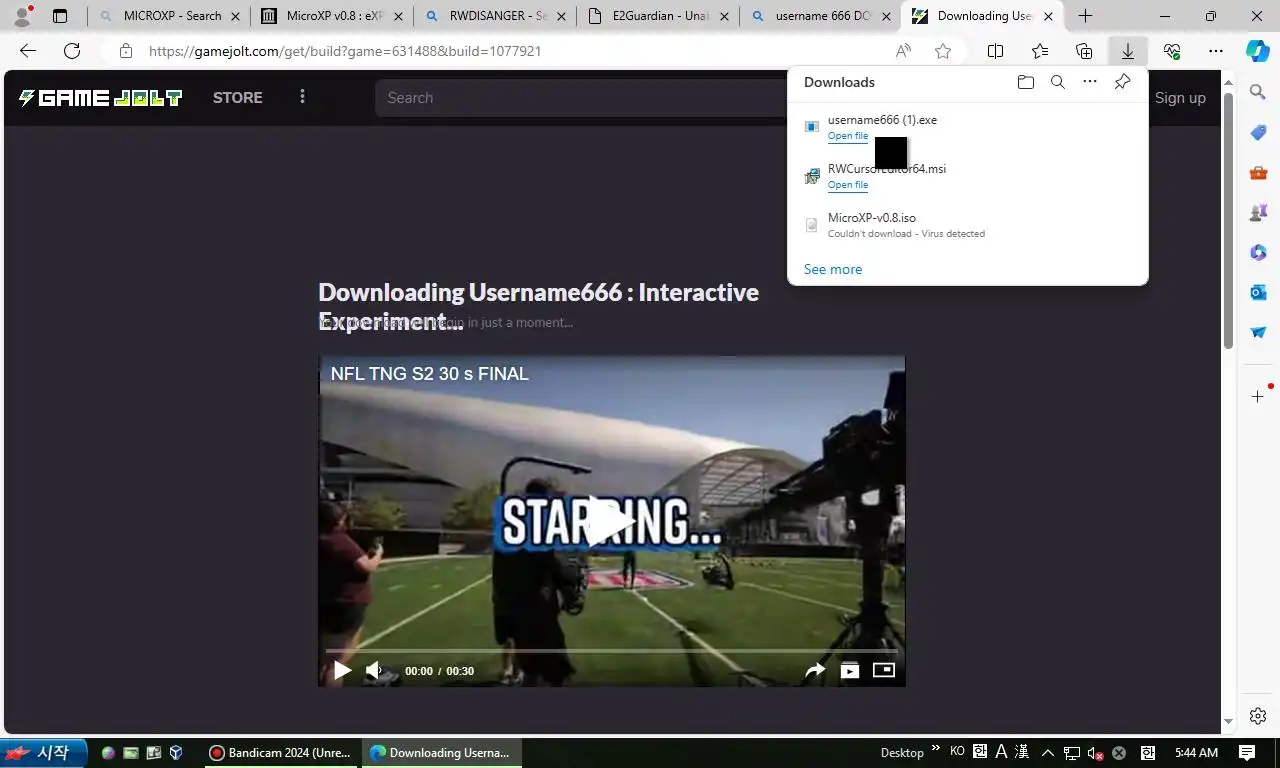Image resolution: width=1280 pixels, height=768 pixels.
Task: Select the MicroXP-v0.8.iso download entry
Action: click(968, 225)
